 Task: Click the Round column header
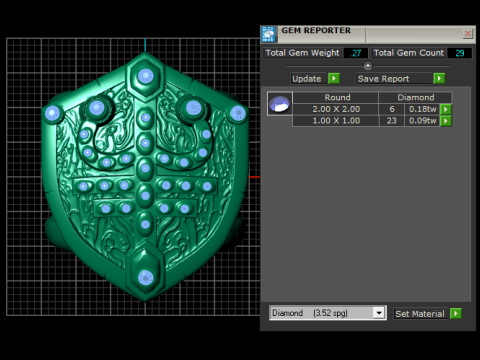click(336, 97)
